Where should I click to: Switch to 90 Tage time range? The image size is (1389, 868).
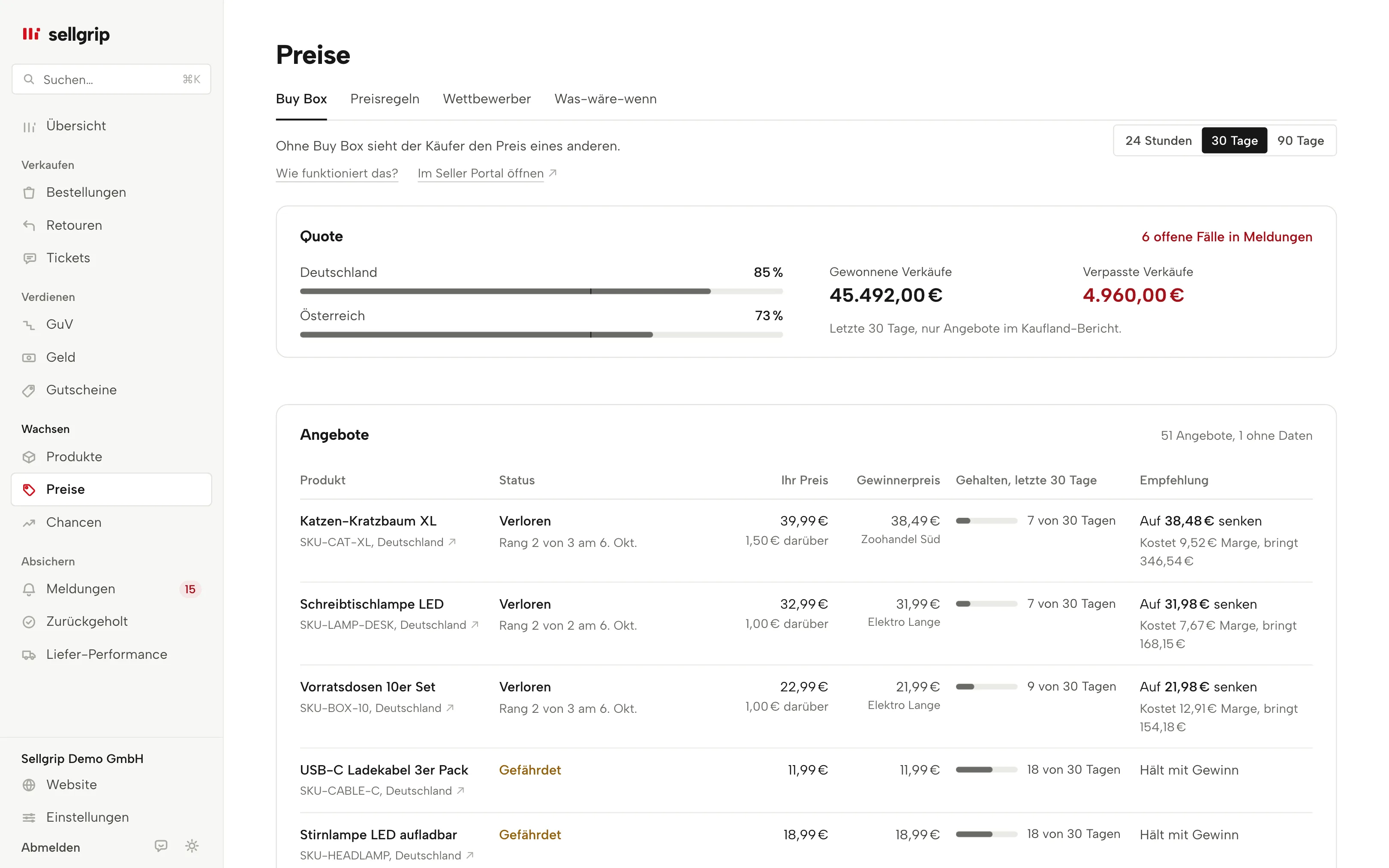click(x=1301, y=141)
